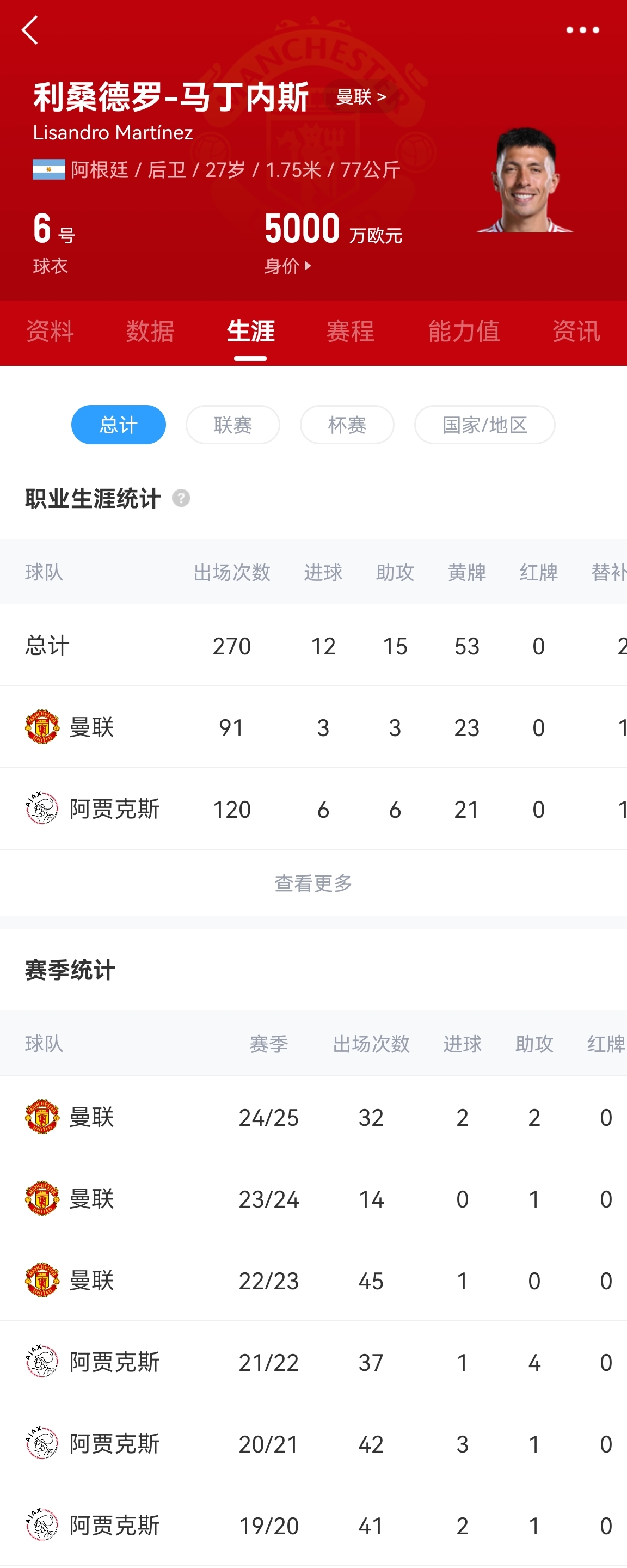The image size is (627, 1568).
Task: Tap the career statistics help question icon
Action: [x=181, y=499]
